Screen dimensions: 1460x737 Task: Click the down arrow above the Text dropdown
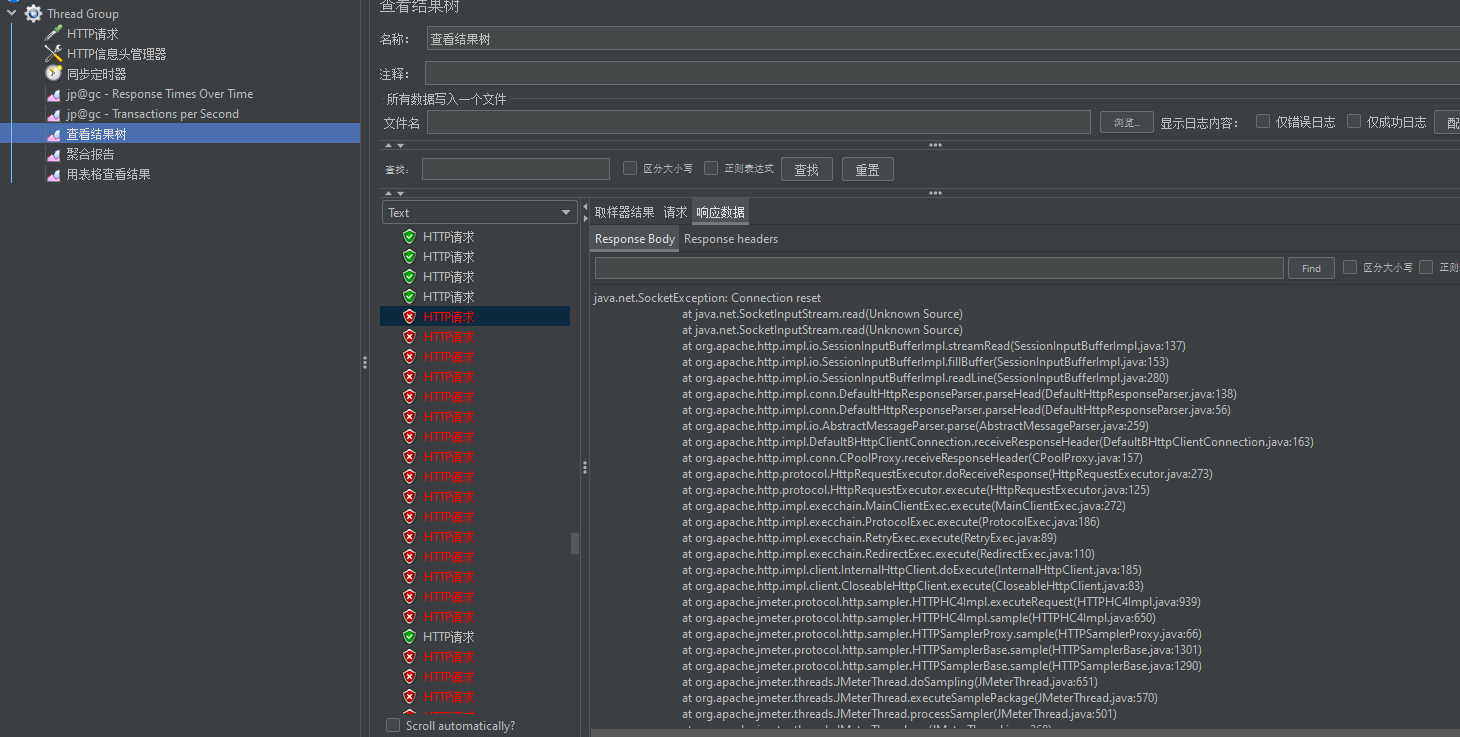pyautogui.click(x=400, y=193)
